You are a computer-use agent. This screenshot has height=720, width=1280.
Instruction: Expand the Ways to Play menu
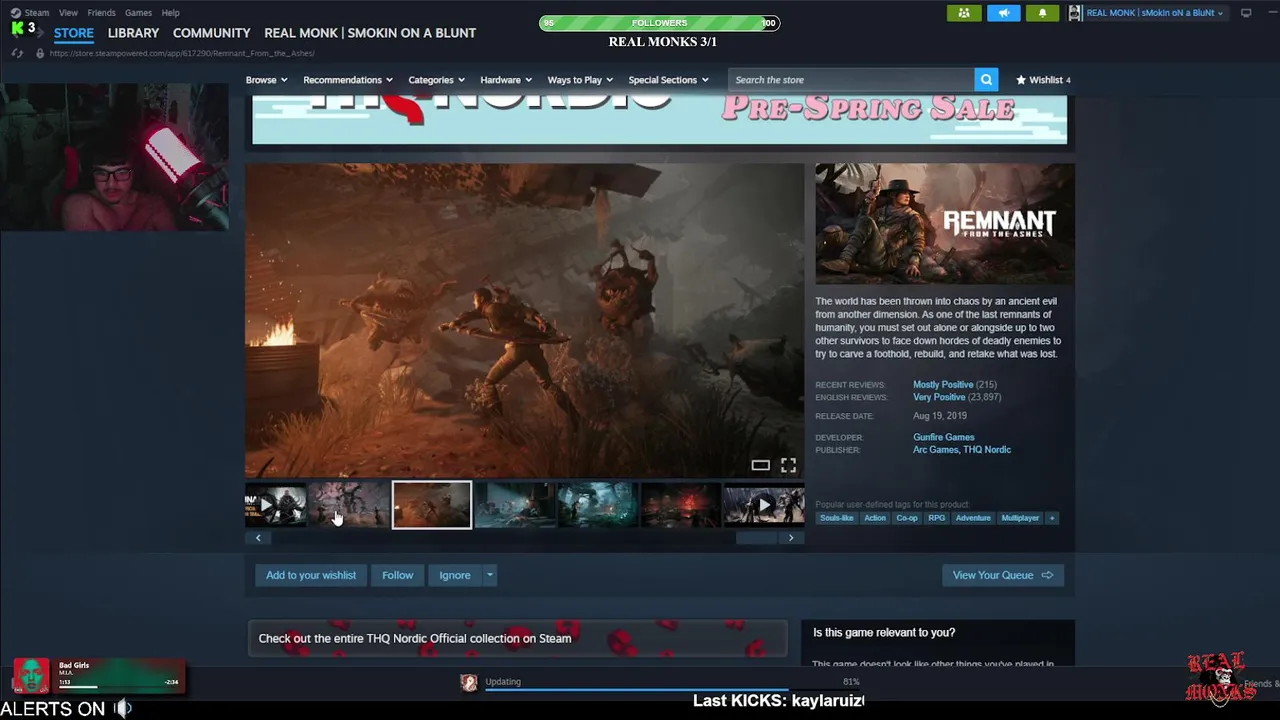[x=580, y=80]
